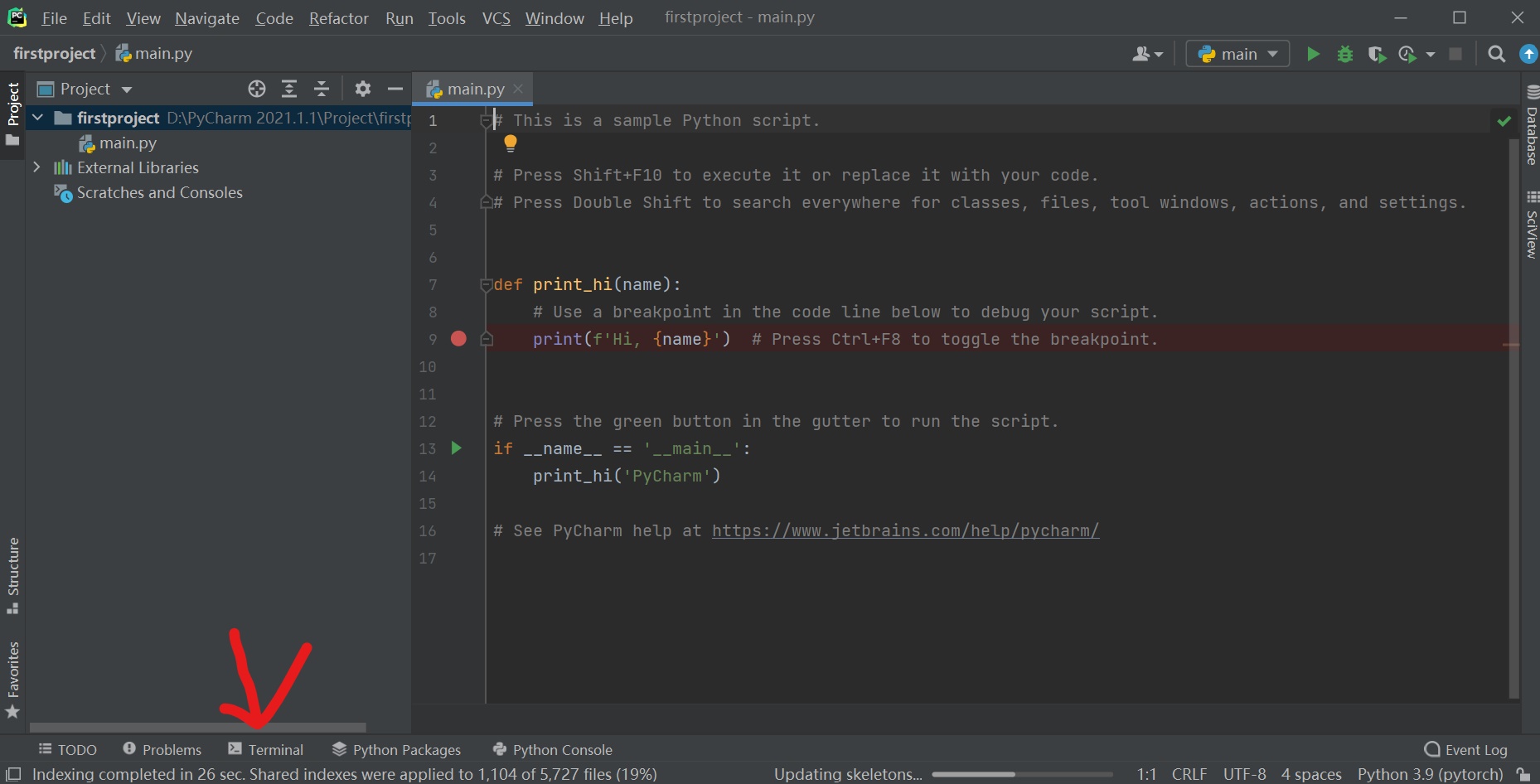1540x784 pixels.
Task: Remove the red breakpoint on line 9
Action: click(x=458, y=338)
